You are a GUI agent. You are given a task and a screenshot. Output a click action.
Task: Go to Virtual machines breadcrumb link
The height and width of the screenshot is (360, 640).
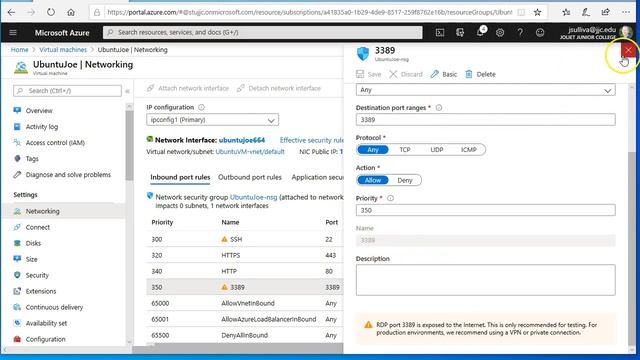point(63,50)
